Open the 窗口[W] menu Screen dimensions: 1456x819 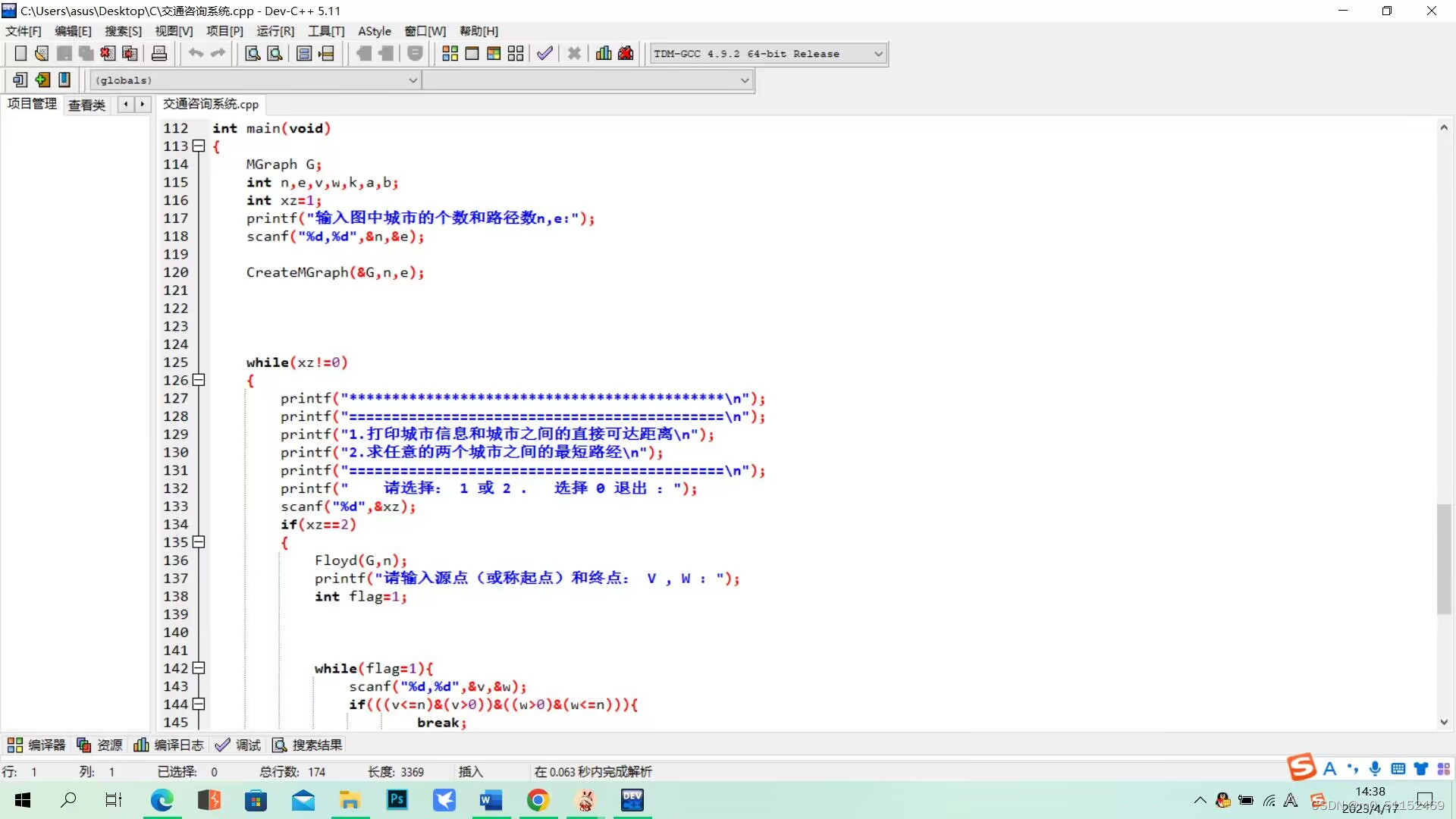pyautogui.click(x=425, y=31)
